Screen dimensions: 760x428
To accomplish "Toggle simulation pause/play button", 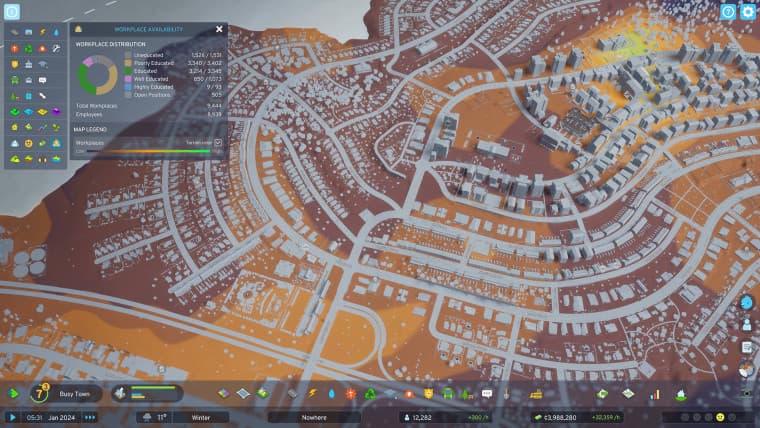I will point(13,417).
